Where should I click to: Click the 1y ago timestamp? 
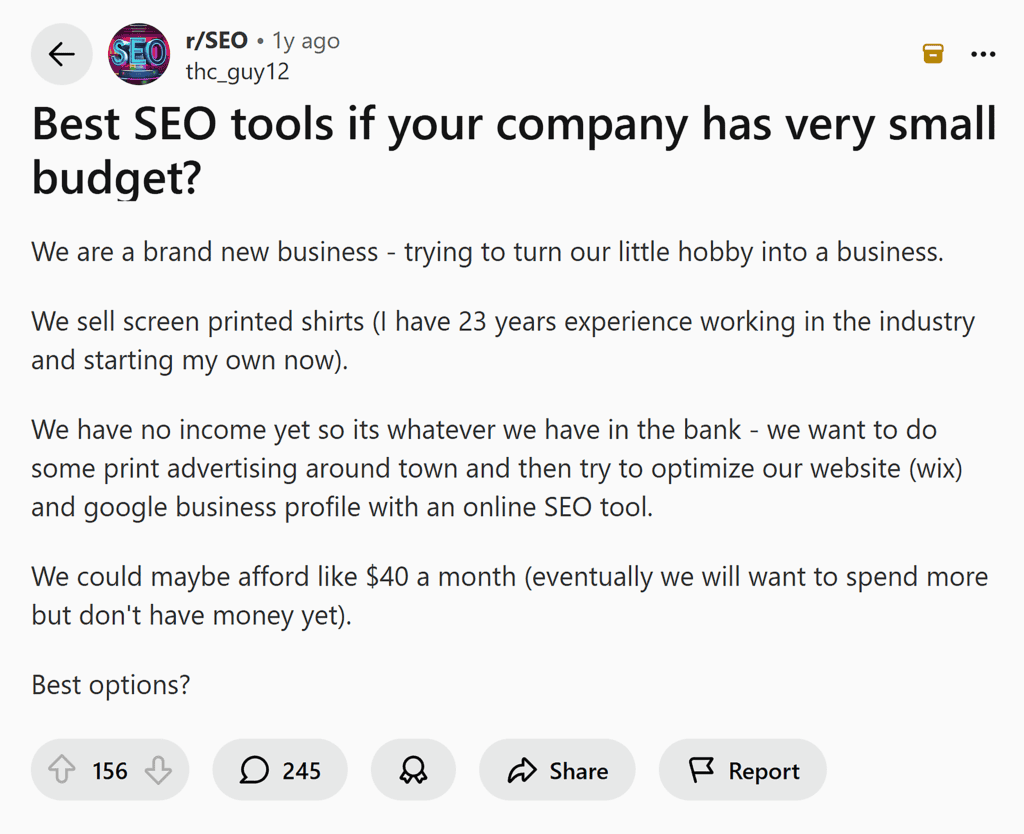(x=306, y=40)
